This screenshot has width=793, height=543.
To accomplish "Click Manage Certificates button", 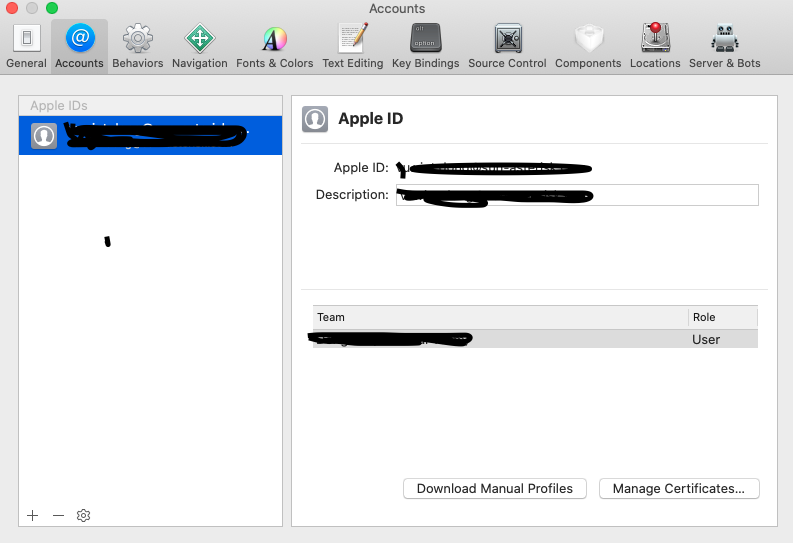I will point(679,488).
